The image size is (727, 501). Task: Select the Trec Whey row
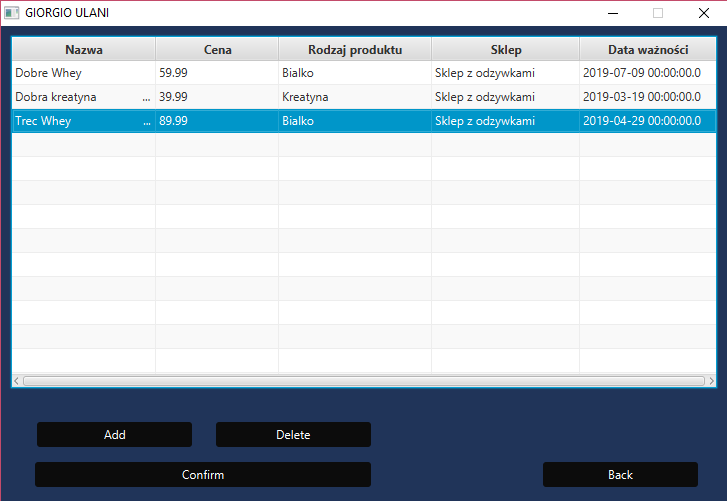click(364, 121)
